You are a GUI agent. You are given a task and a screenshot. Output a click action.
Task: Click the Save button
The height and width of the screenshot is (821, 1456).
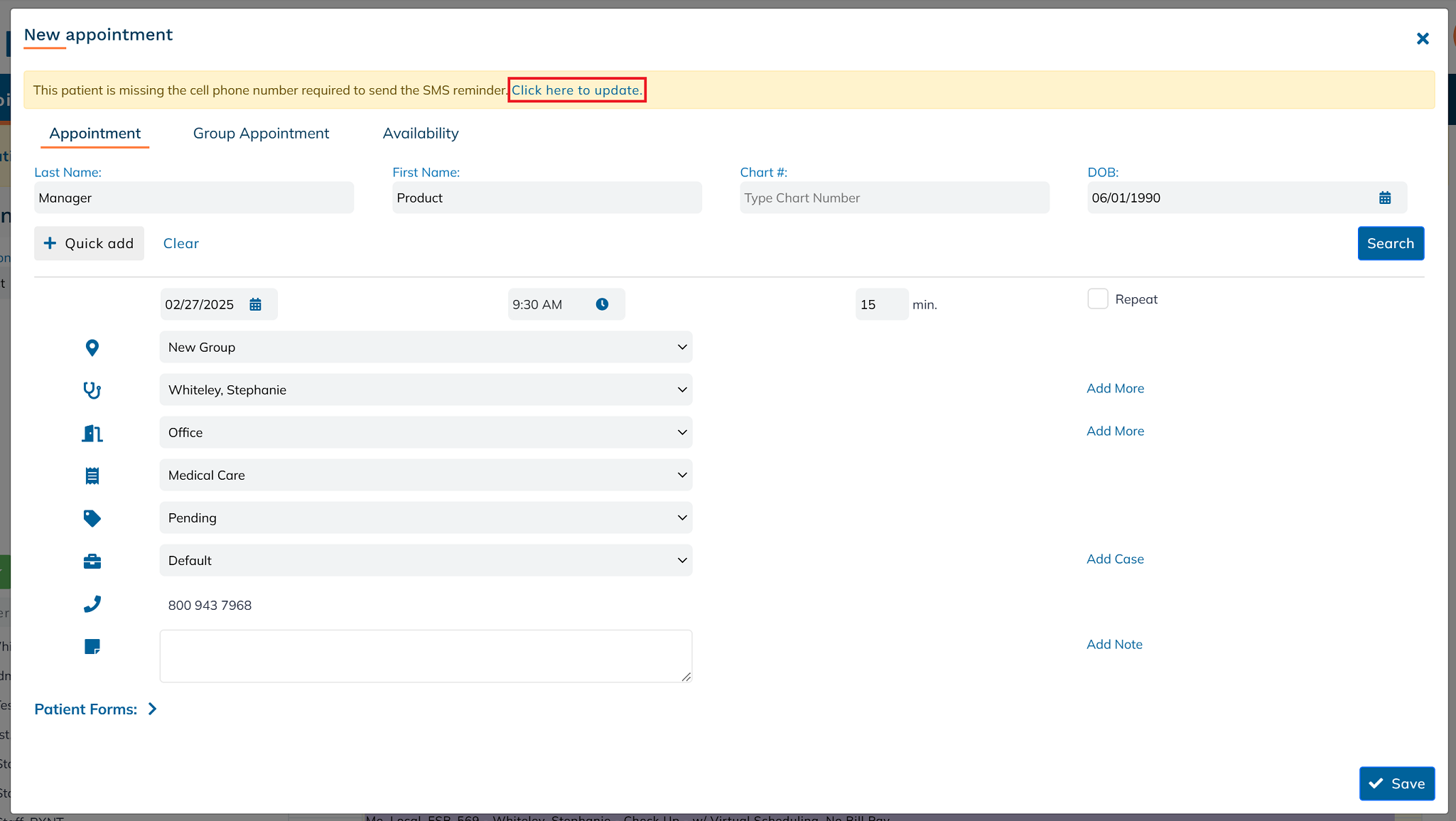[1397, 783]
